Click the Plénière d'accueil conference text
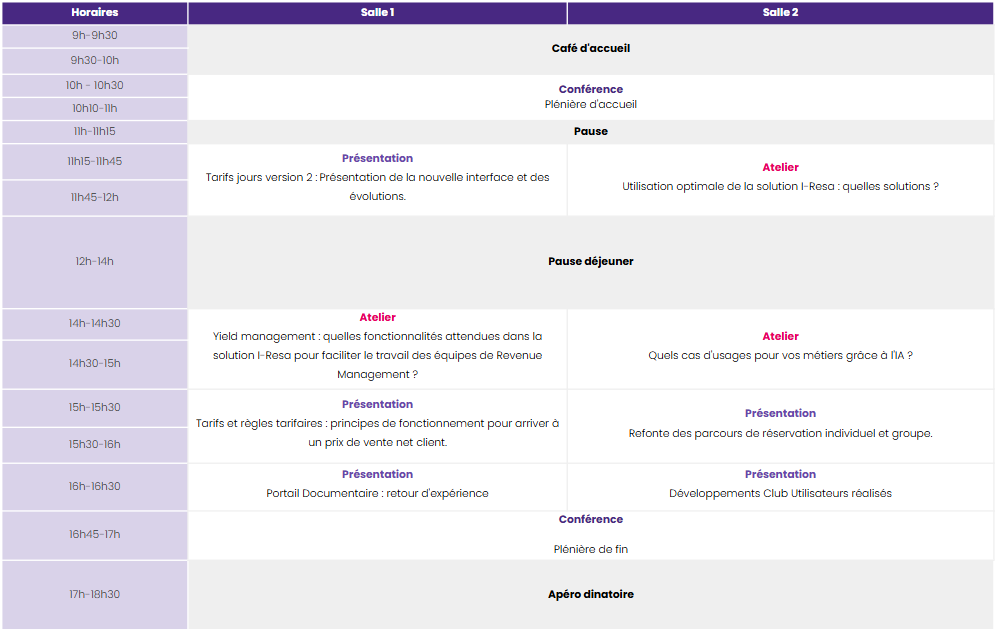 (590, 104)
